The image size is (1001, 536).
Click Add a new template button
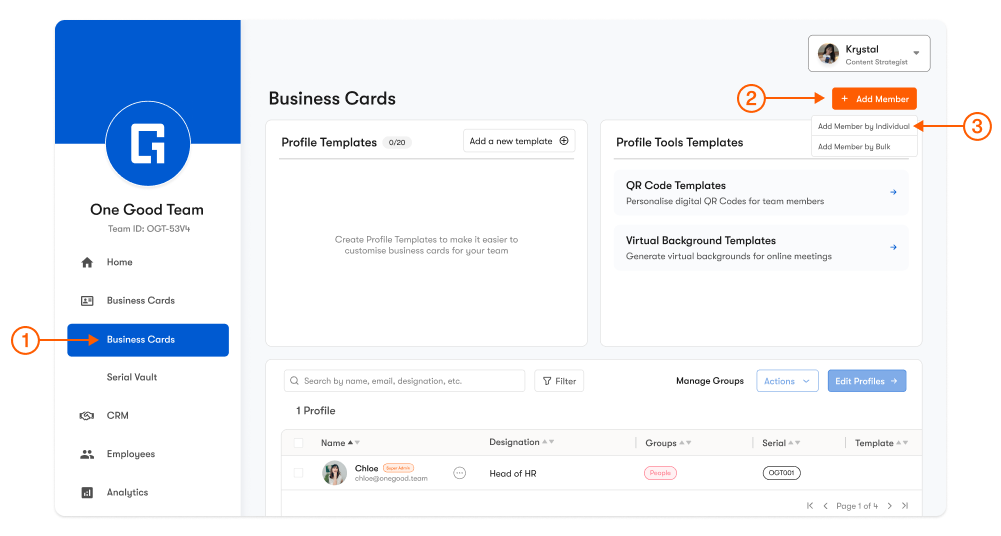(x=519, y=142)
